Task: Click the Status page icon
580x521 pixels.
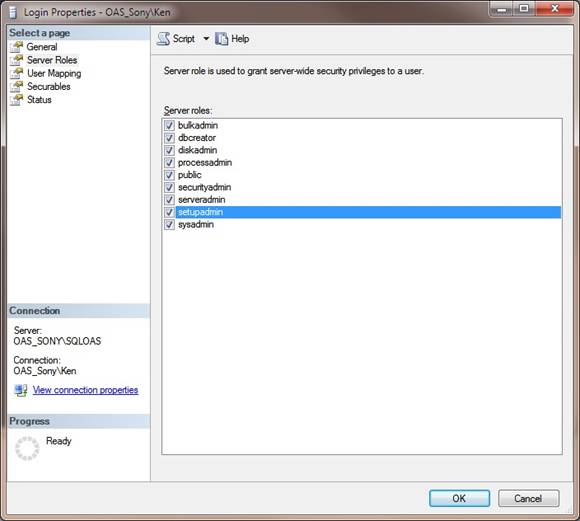Action: click(x=17, y=100)
